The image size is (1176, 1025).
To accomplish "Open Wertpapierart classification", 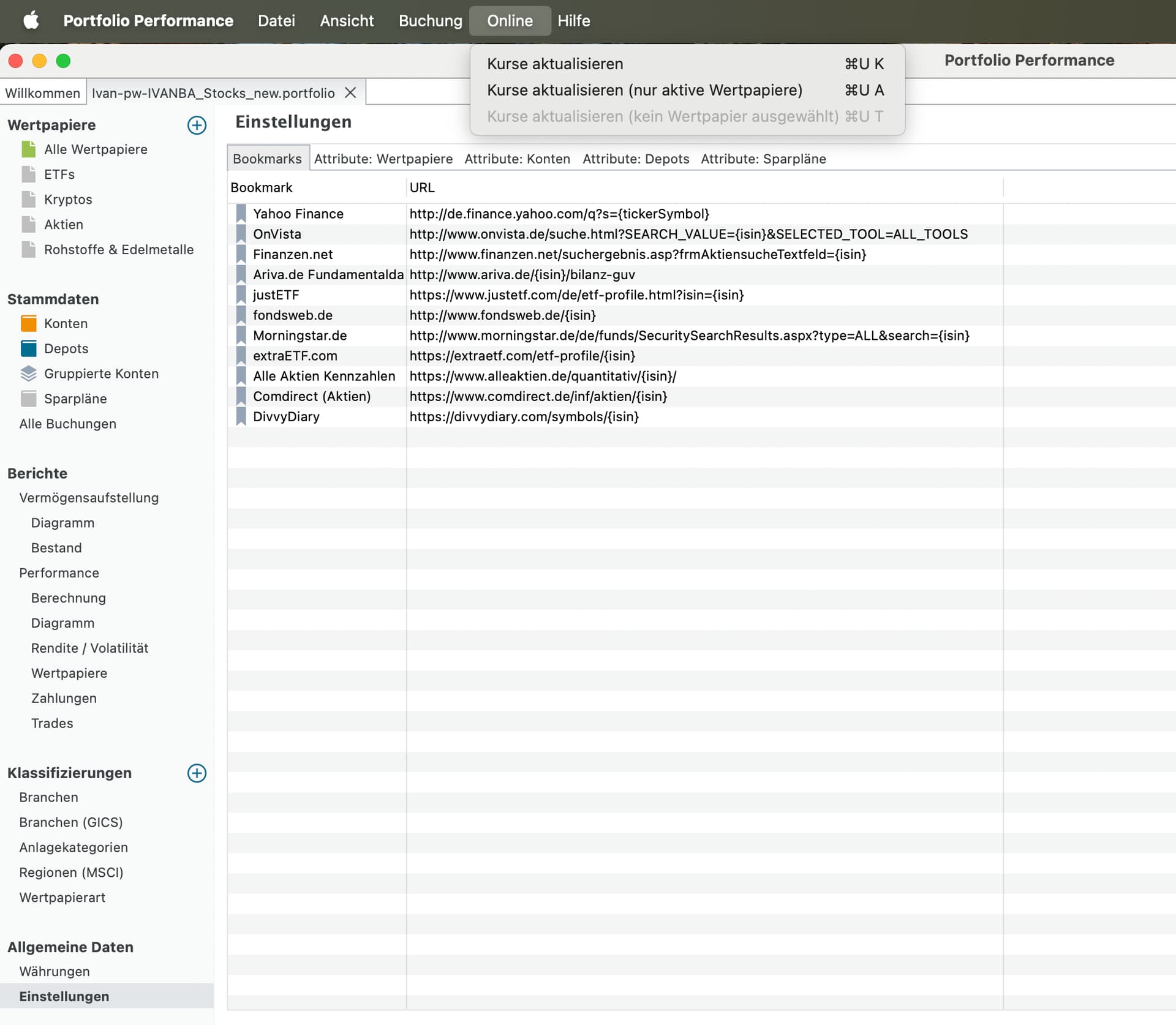I will click(62, 898).
